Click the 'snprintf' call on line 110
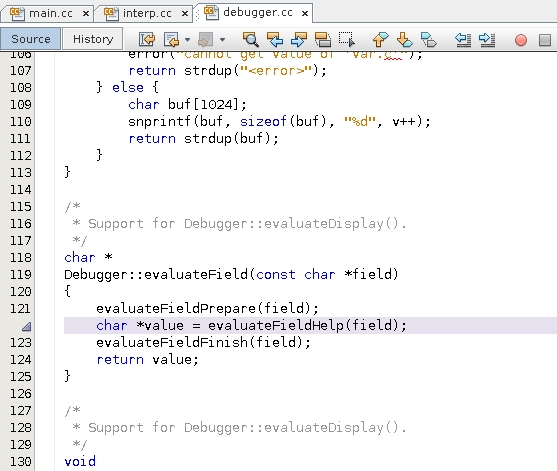The image size is (557, 471). tap(159, 121)
